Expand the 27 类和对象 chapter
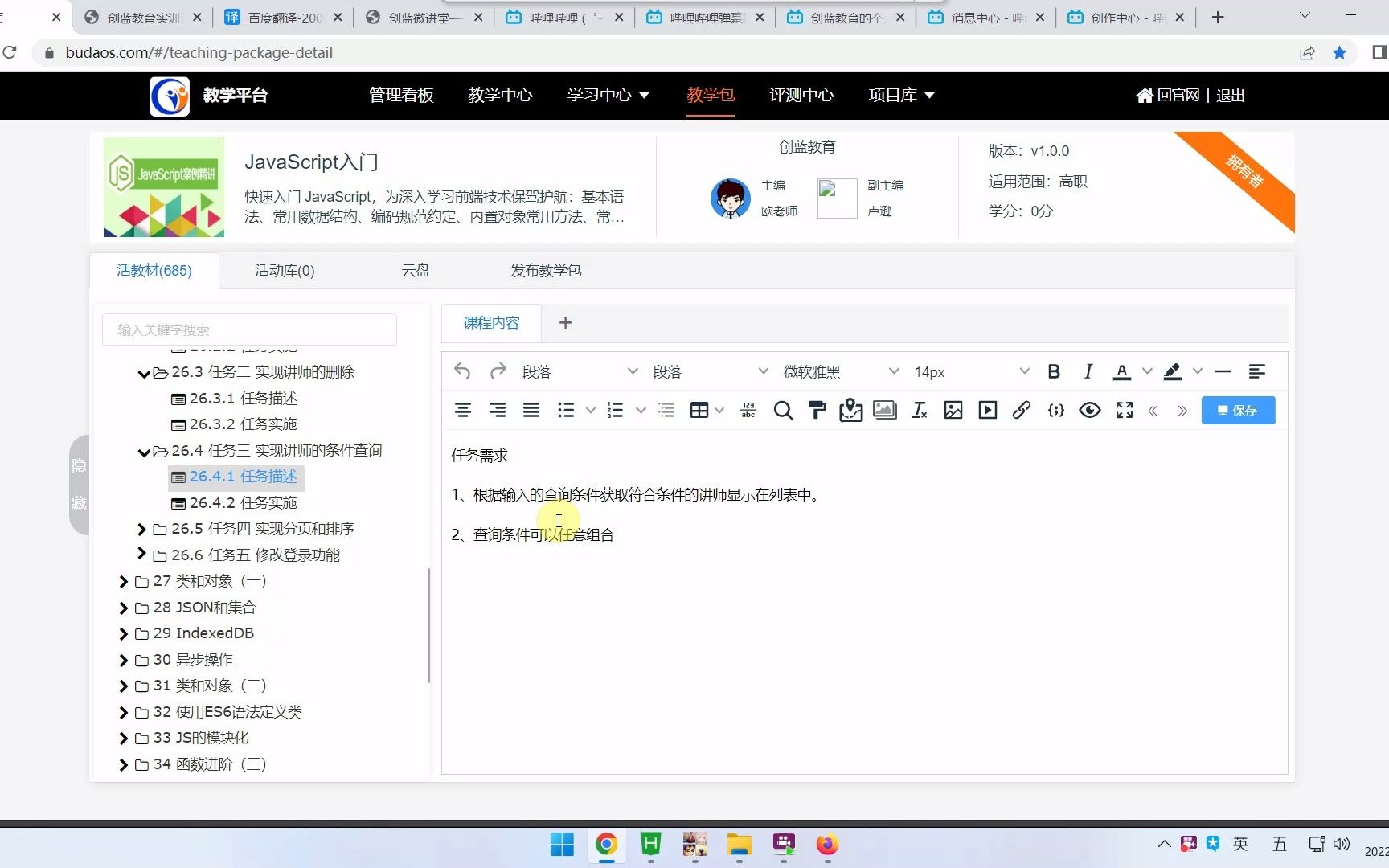Viewport: 1389px width, 868px height. [x=124, y=581]
